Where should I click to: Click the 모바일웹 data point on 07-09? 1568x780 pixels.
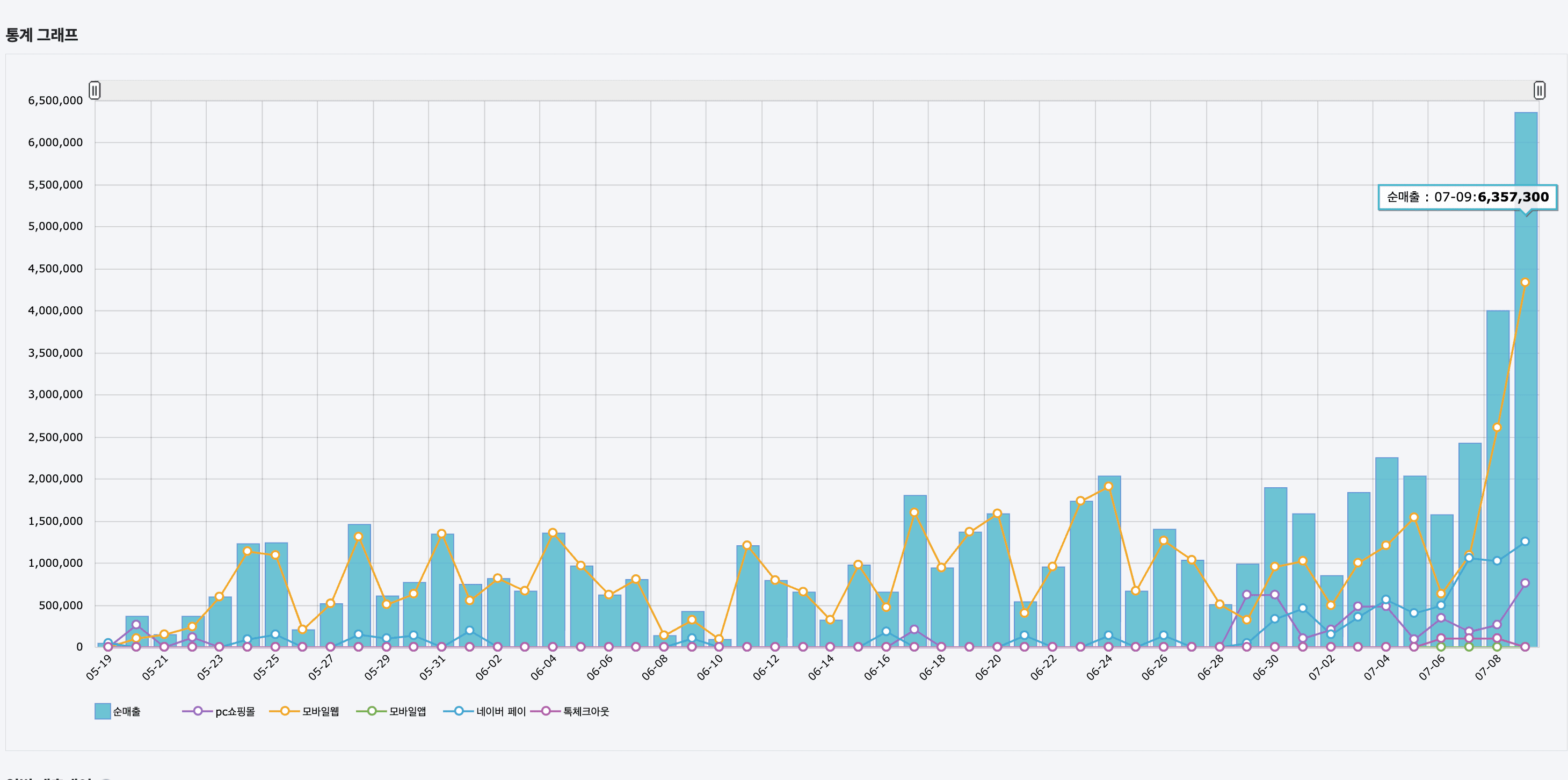[1525, 283]
